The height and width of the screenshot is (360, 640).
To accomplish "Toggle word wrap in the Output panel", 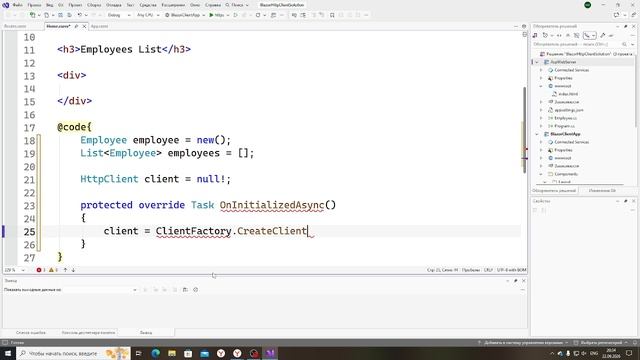I will point(185,289).
